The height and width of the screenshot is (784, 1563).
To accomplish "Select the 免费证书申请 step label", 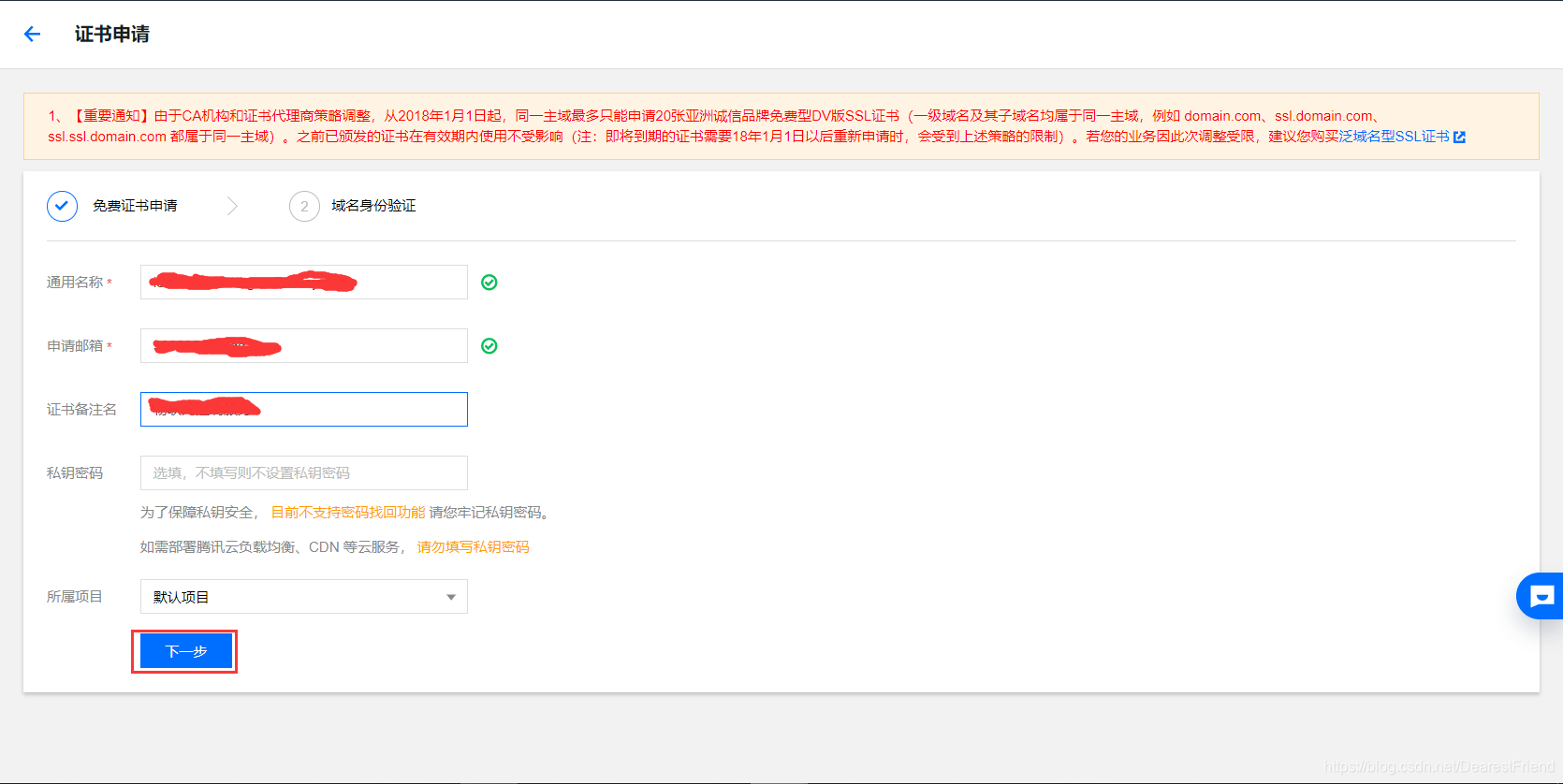I will pos(135,206).
